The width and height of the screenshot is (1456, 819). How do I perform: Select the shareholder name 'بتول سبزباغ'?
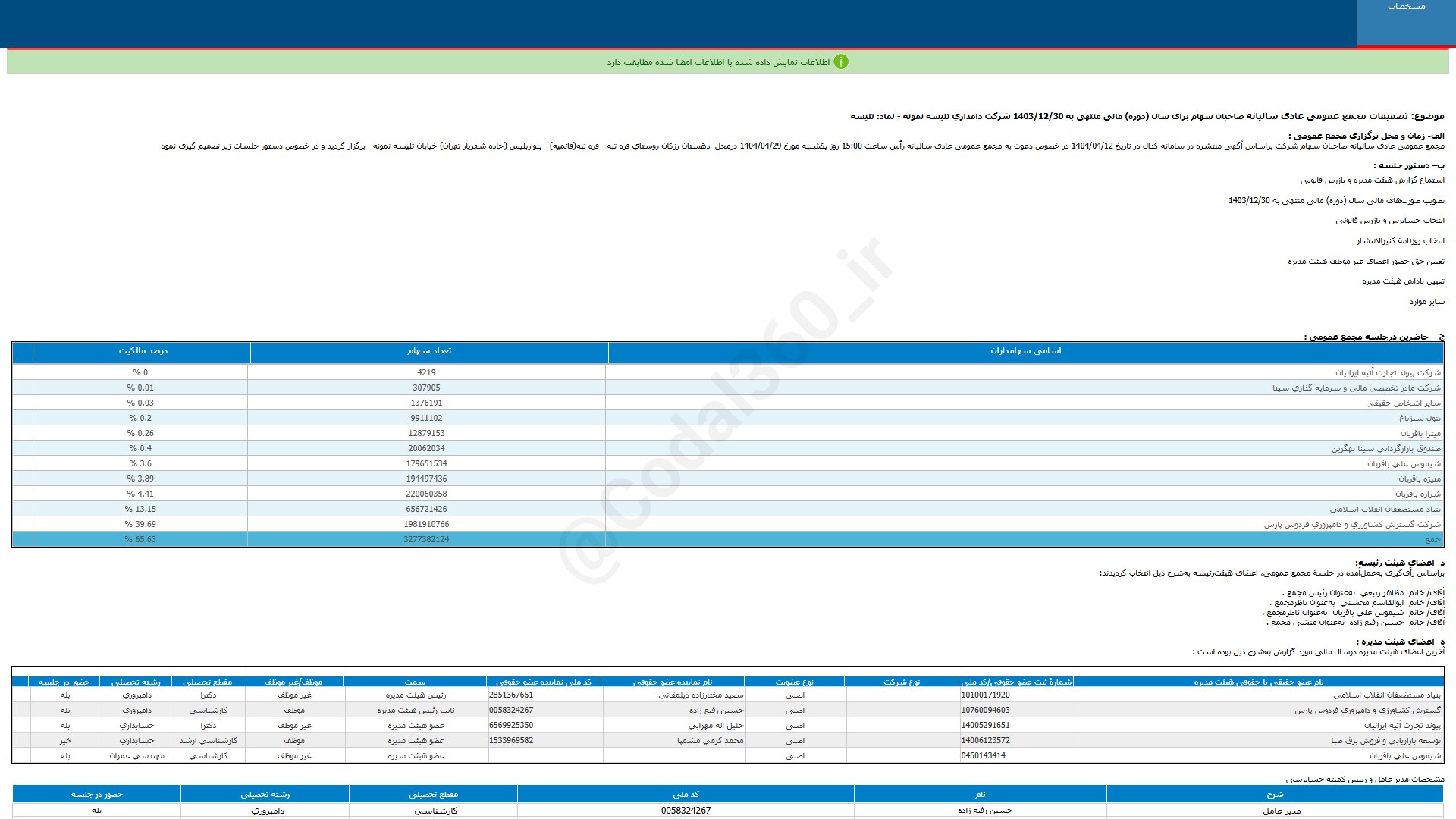[x=1420, y=418]
